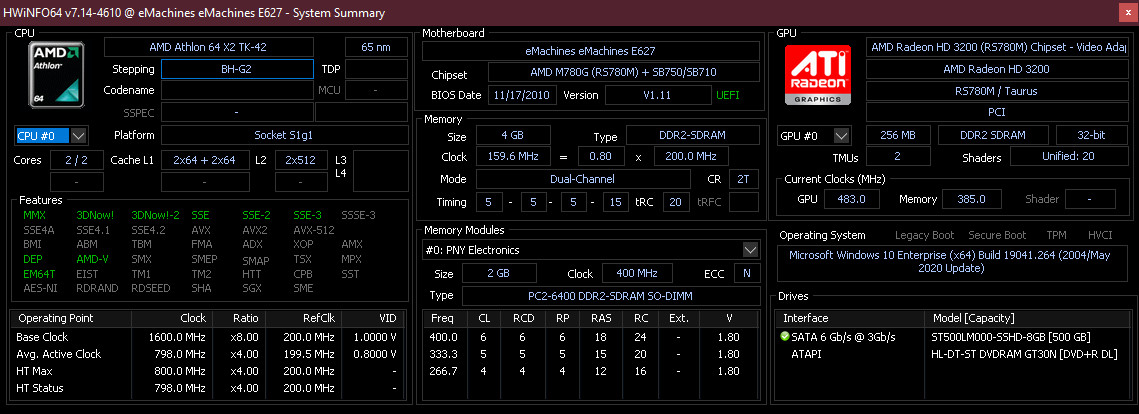Click the Windows 10 Enterprise OS description
Viewport: 1139px width, 414px height.
[x=951, y=262]
